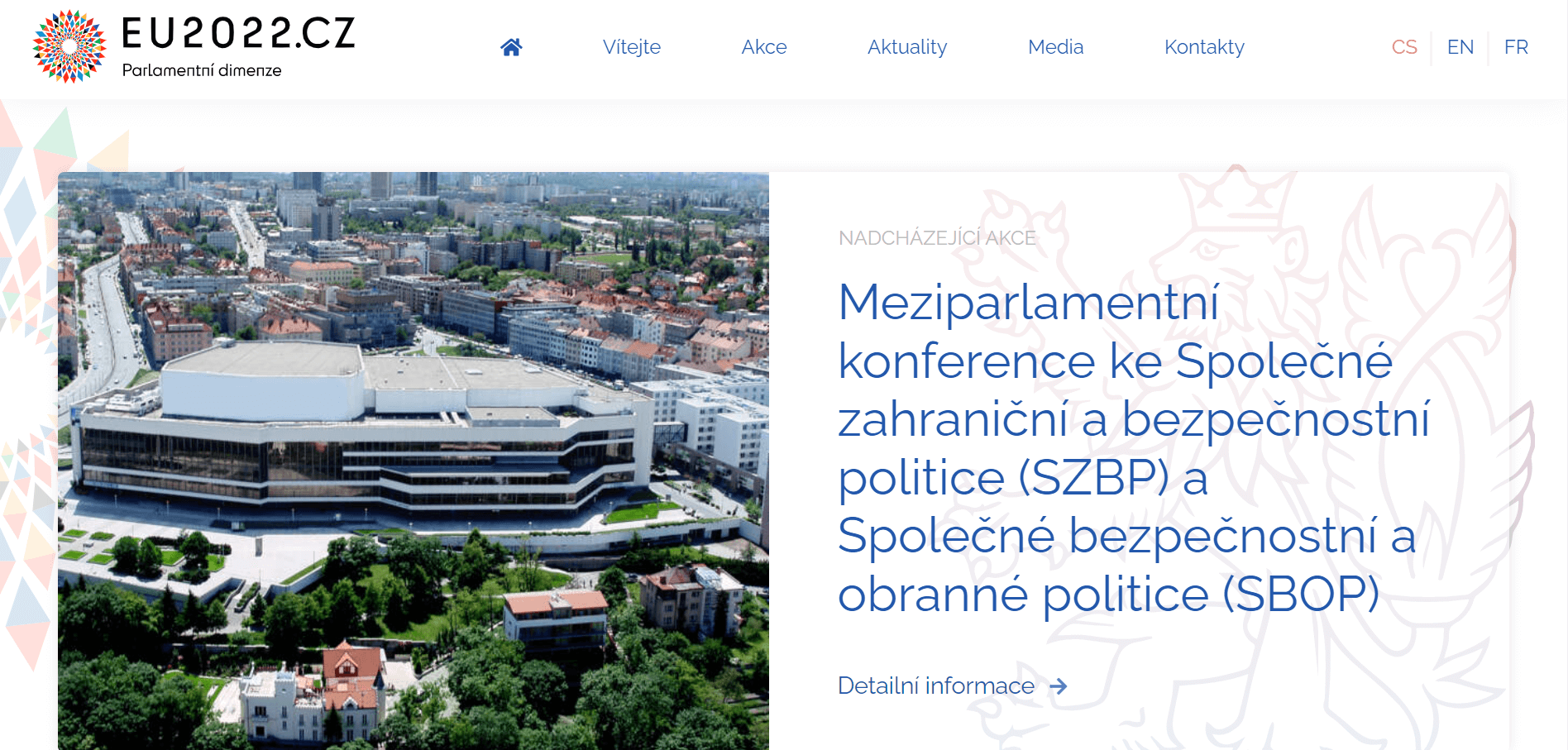Click the Parlamentní dimenze subtitle
This screenshot has width=1568, height=750.
[x=202, y=70]
